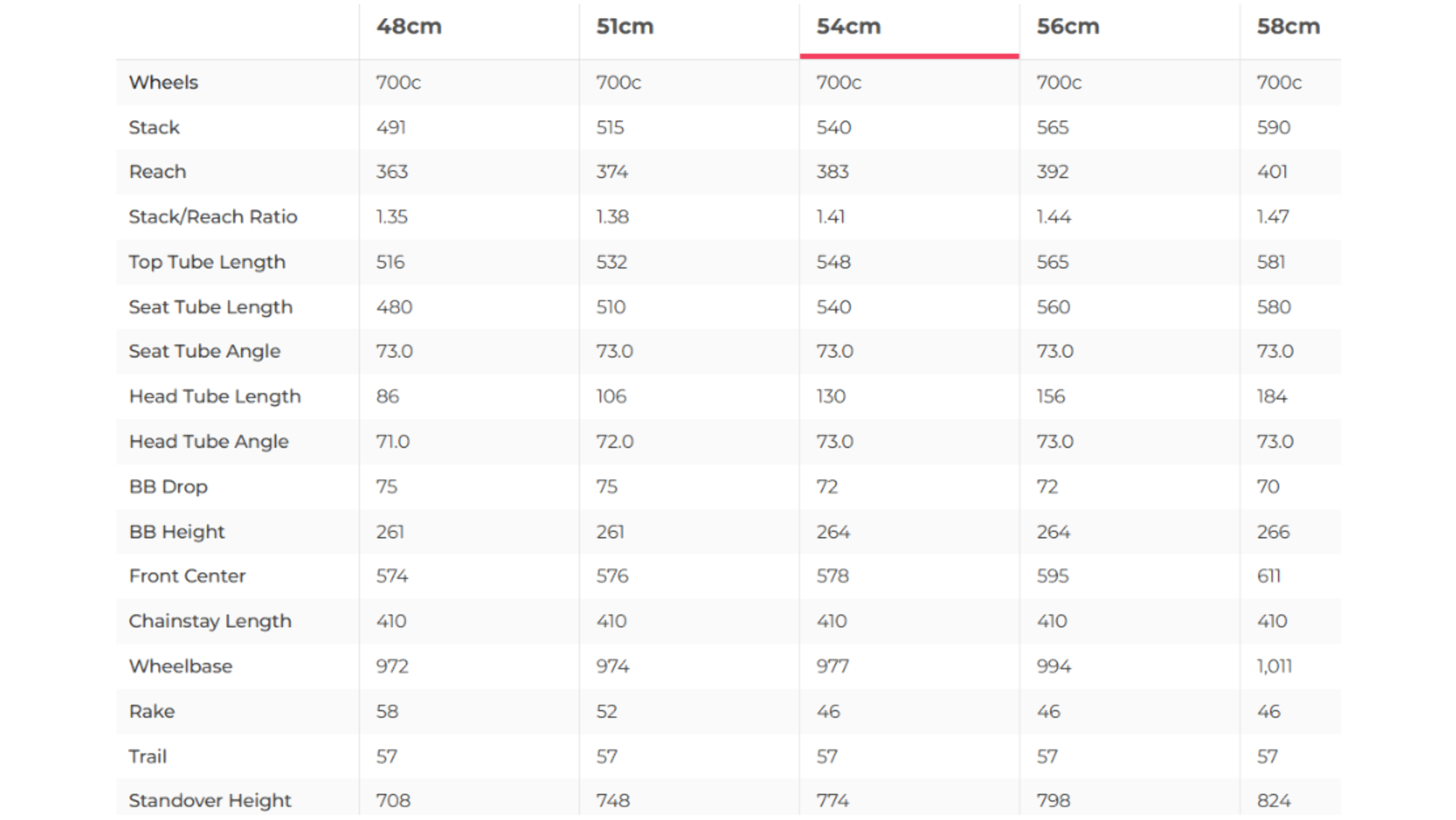Select the Rake row label
Image resolution: width=1456 pixels, height=820 pixels.
pos(151,711)
